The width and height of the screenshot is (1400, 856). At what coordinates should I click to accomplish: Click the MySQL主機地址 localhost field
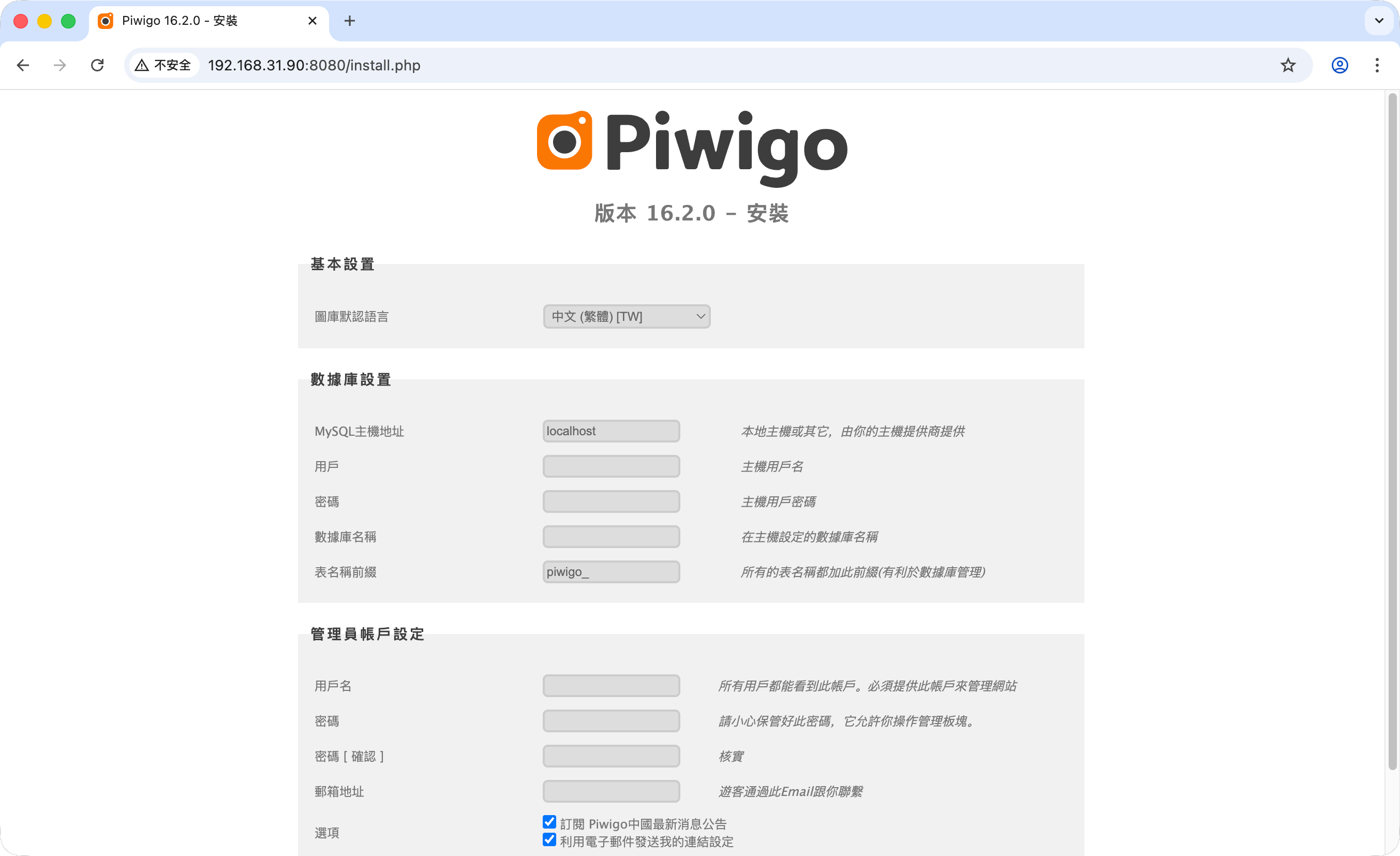[x=611, y=431]
